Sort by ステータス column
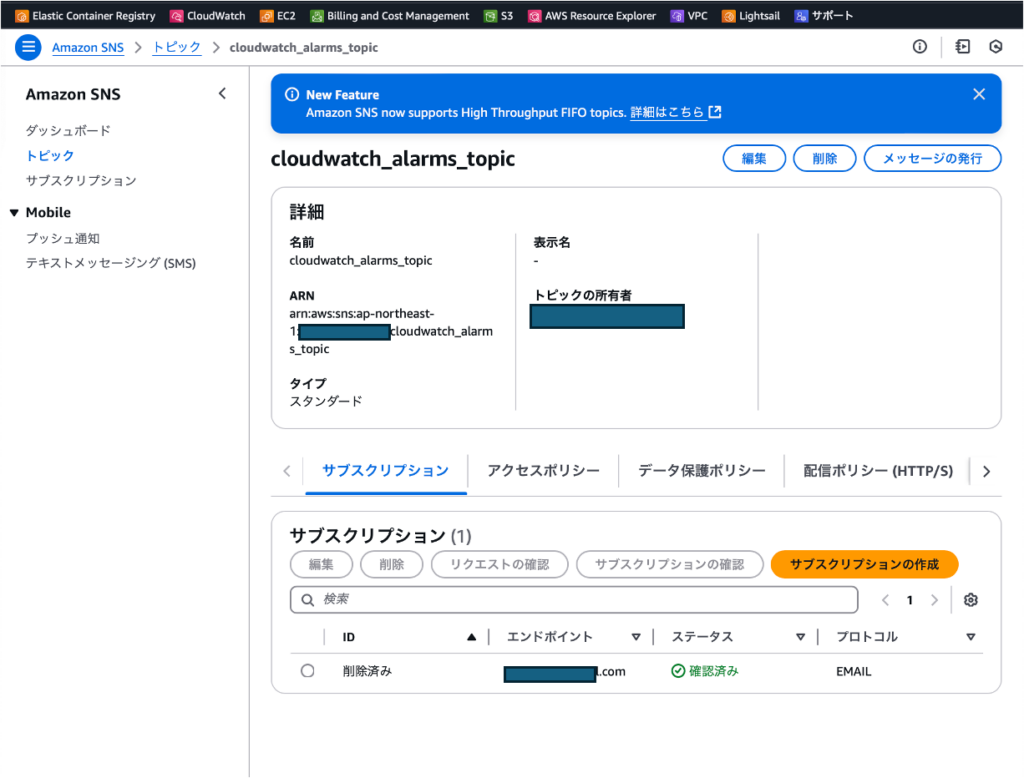 point(801,637)
